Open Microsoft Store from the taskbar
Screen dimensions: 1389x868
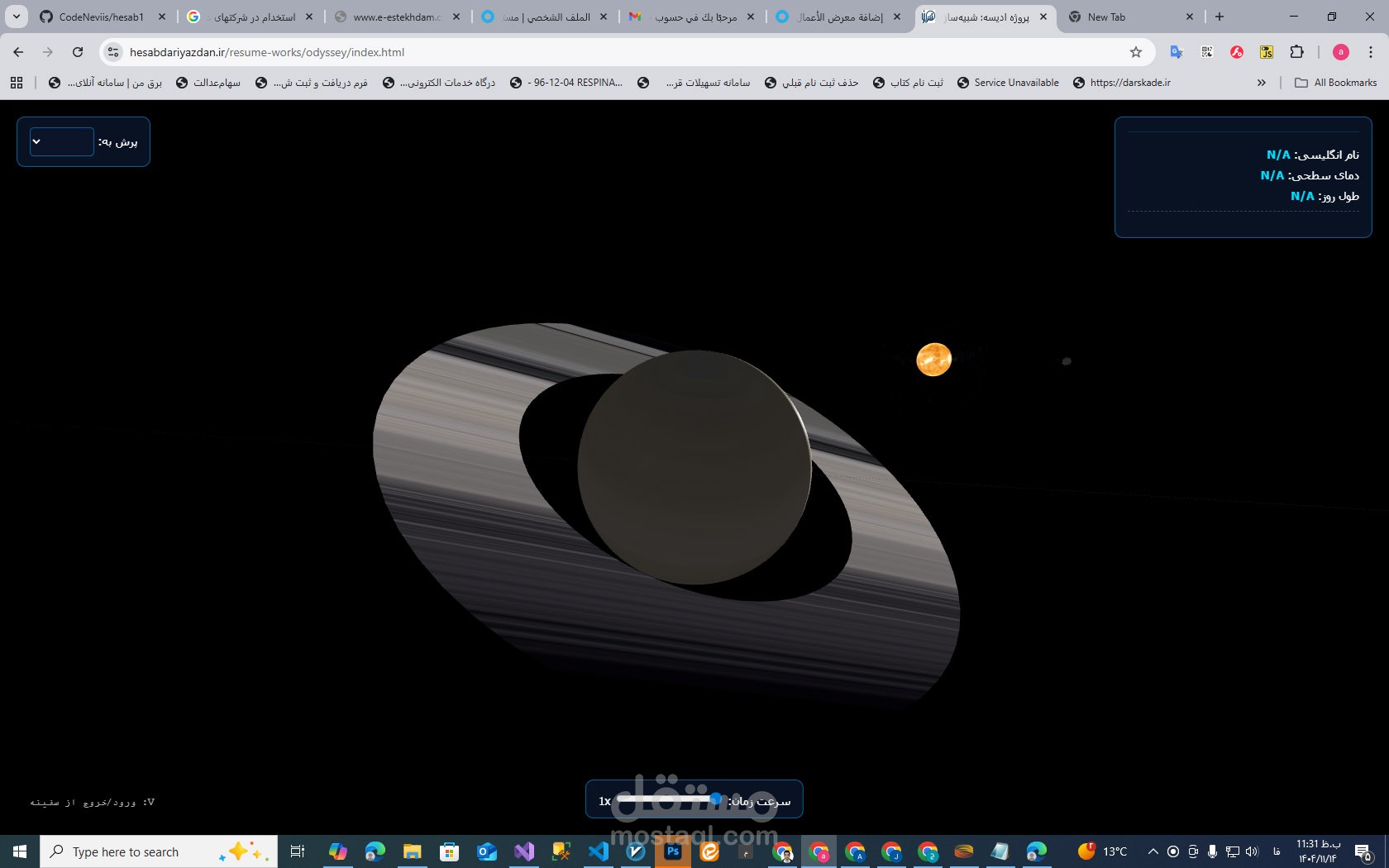pos(449,851)
